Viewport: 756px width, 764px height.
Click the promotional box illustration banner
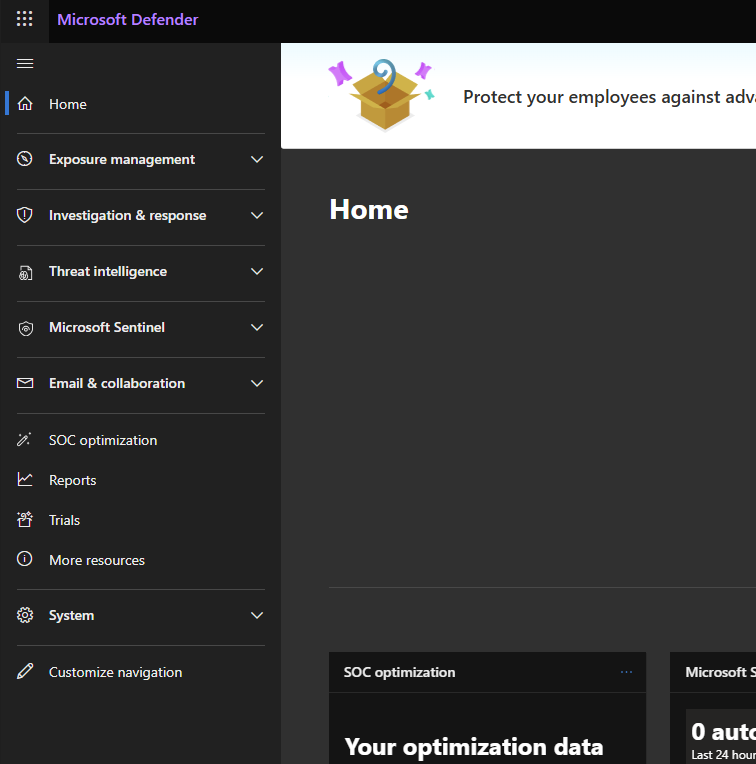click(381, 95)
